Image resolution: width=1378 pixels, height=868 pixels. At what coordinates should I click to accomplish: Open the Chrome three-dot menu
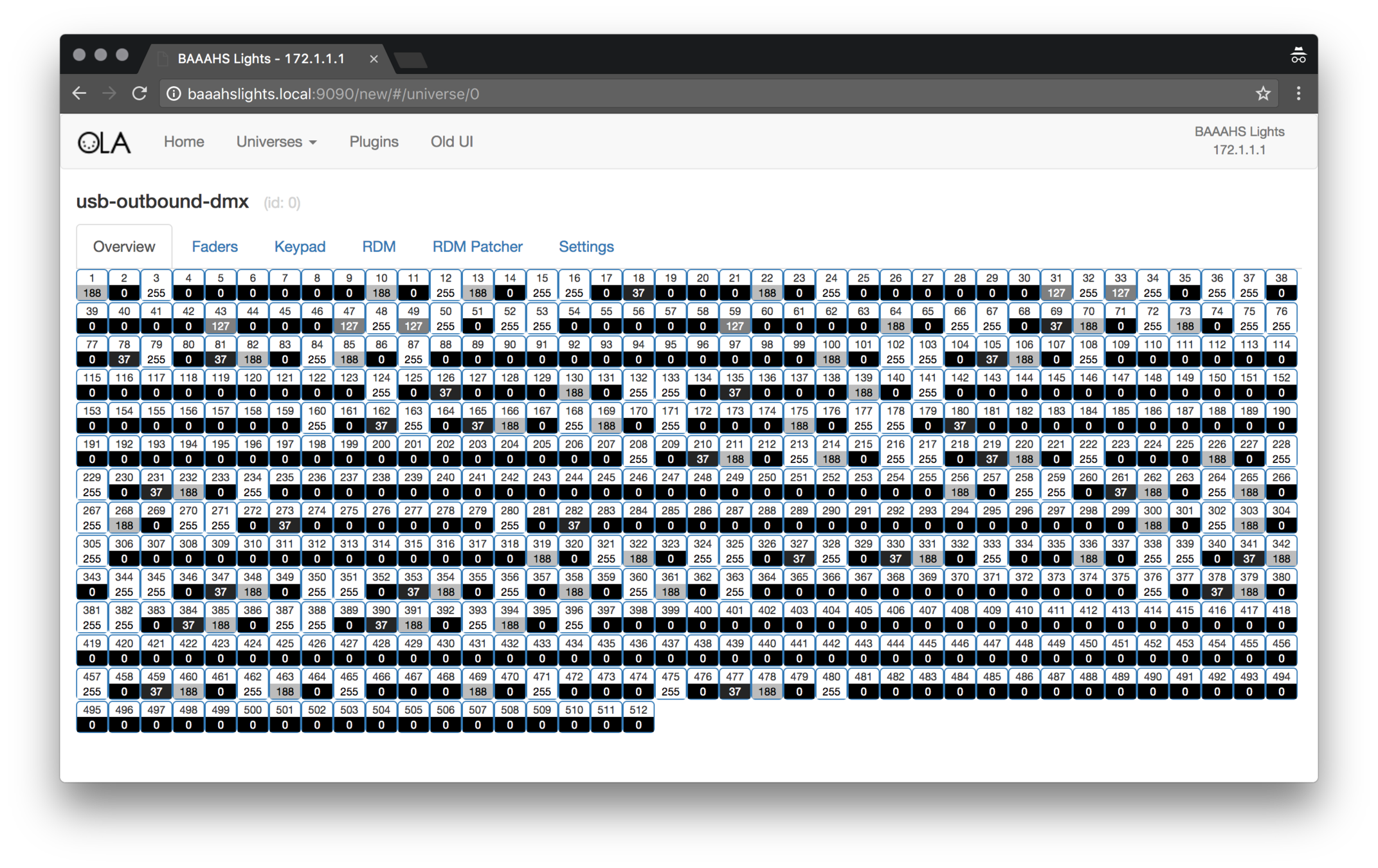1298,94
